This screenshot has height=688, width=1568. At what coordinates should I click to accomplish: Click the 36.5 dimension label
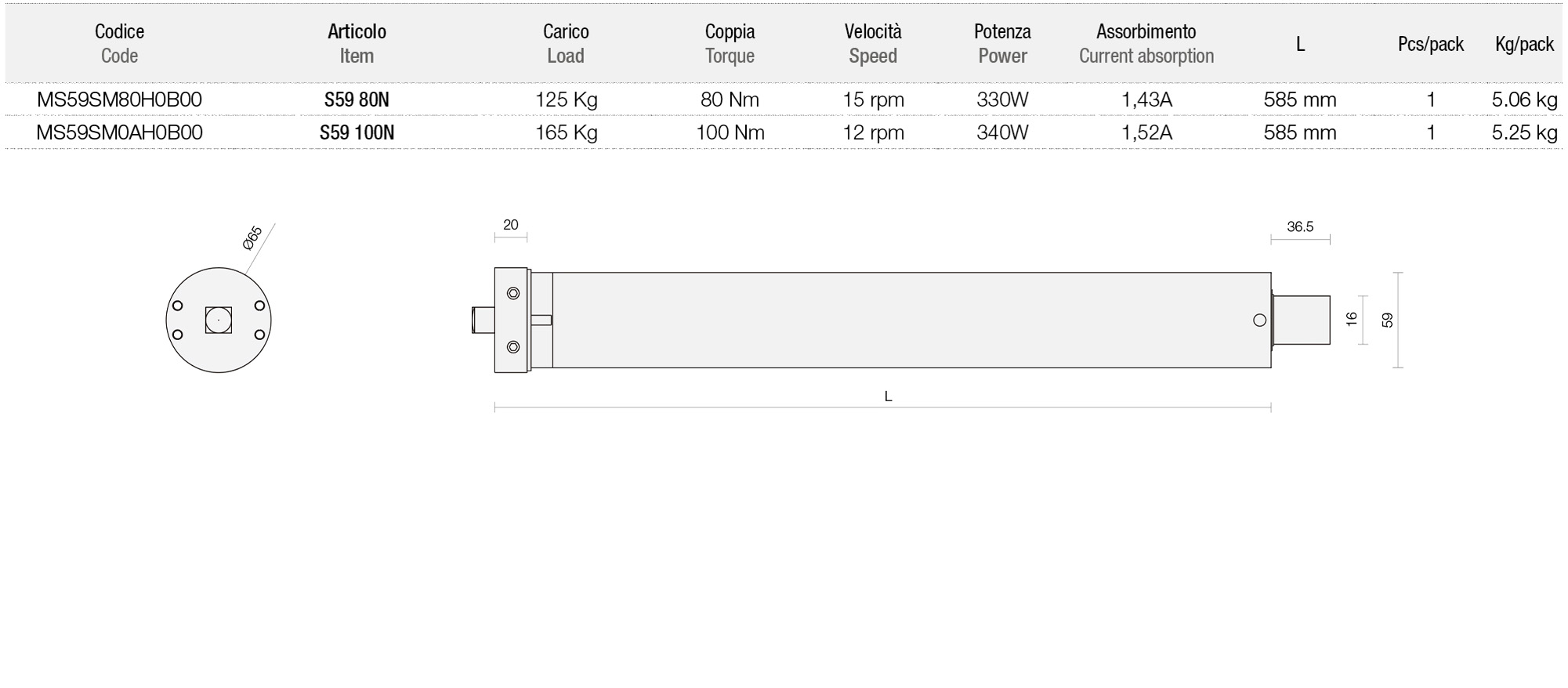coord(1300,226)
